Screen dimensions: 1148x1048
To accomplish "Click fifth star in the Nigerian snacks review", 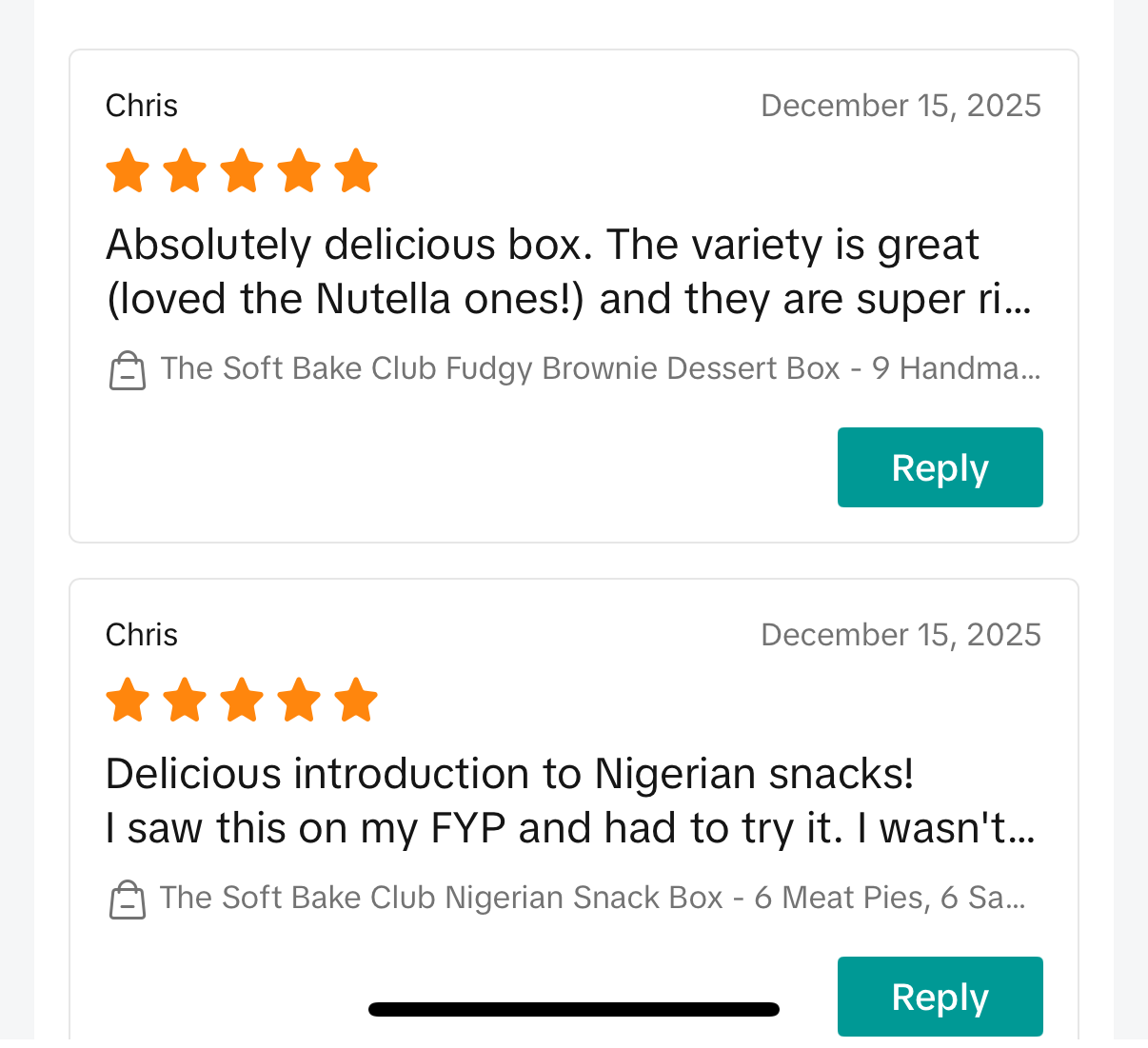I will (x=356, y=701).
